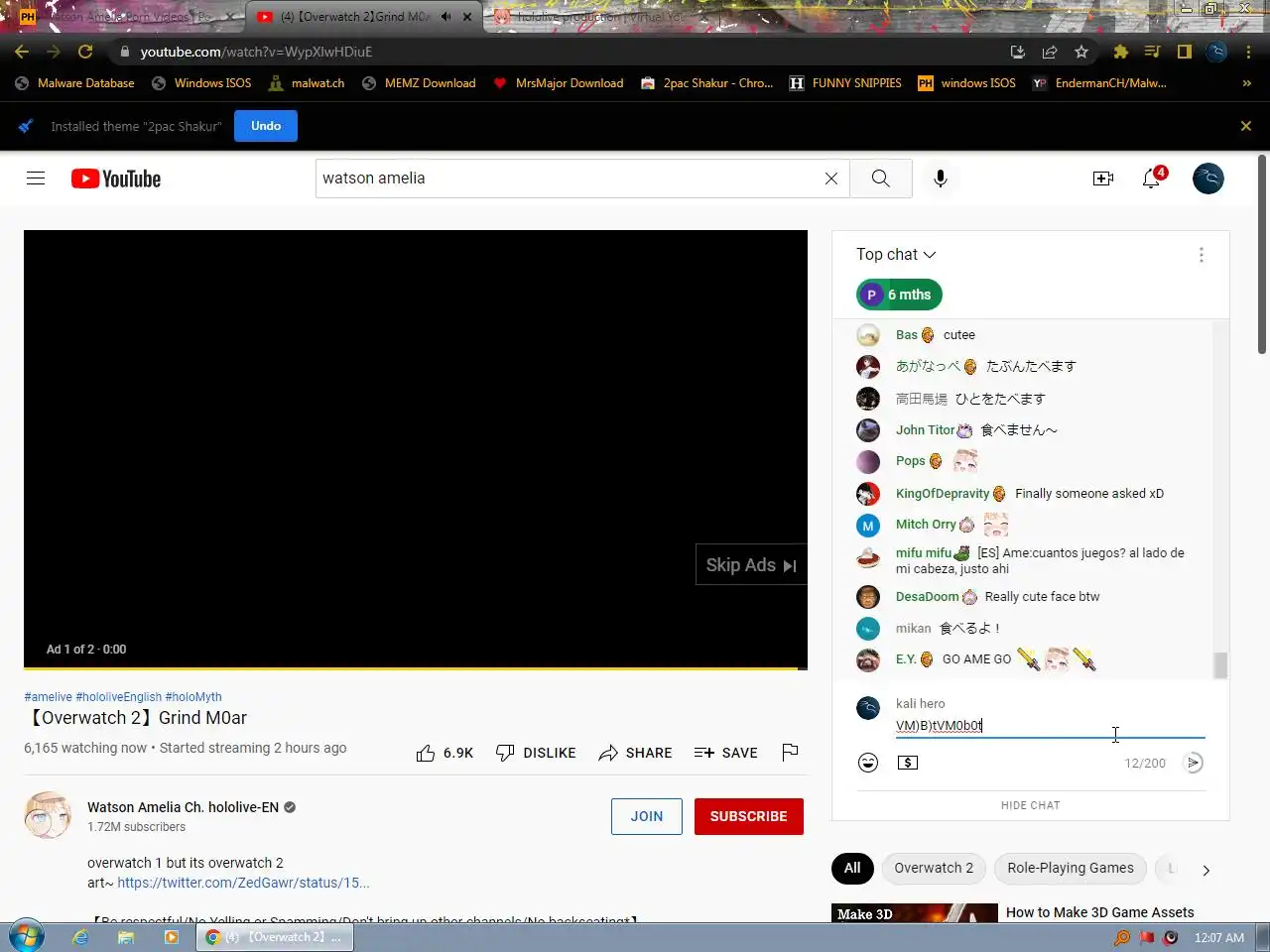
Task: Expand the Top chat dropdown
Action: tap(897, 255)
